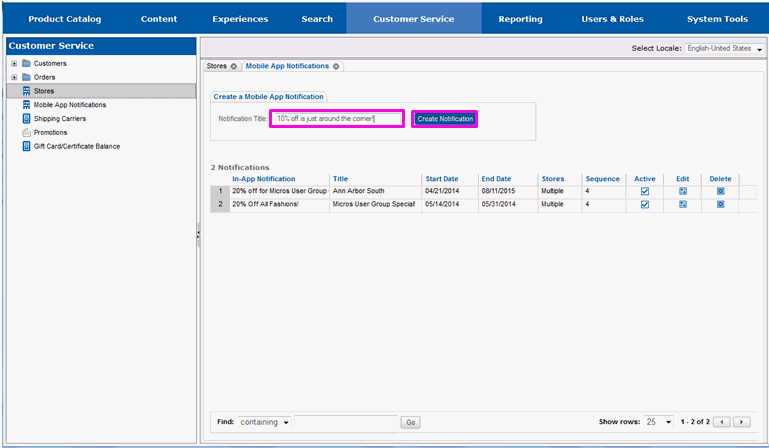Click the Create Notification button
The width and height of the screenshot is (769, 448).
click(x=445, y=119)
